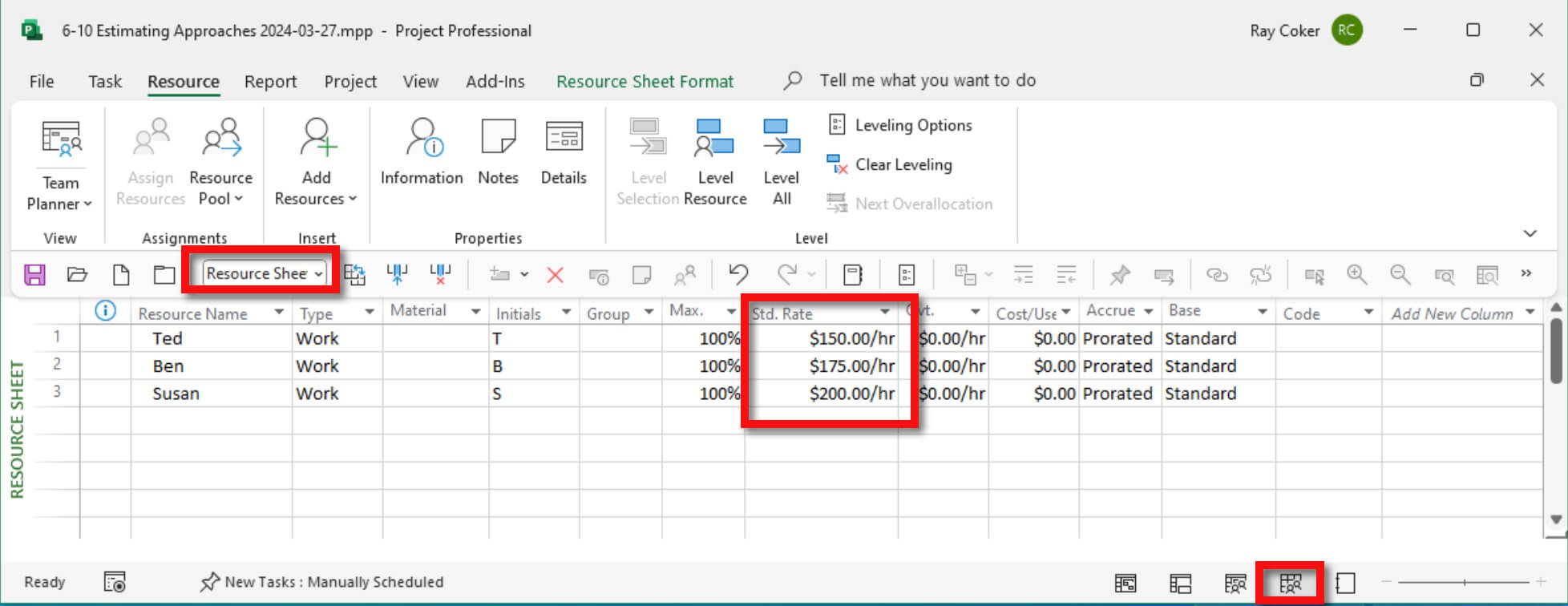
Task: Collapse the ribbon with chevron
Action: [1530, 234]
